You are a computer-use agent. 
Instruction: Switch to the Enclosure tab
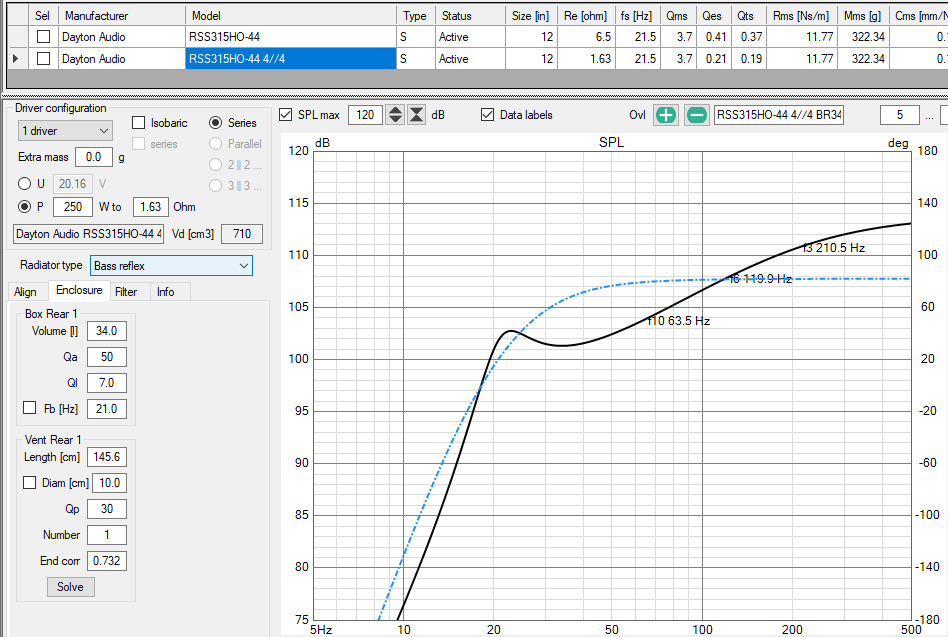[x=79, y=290]
